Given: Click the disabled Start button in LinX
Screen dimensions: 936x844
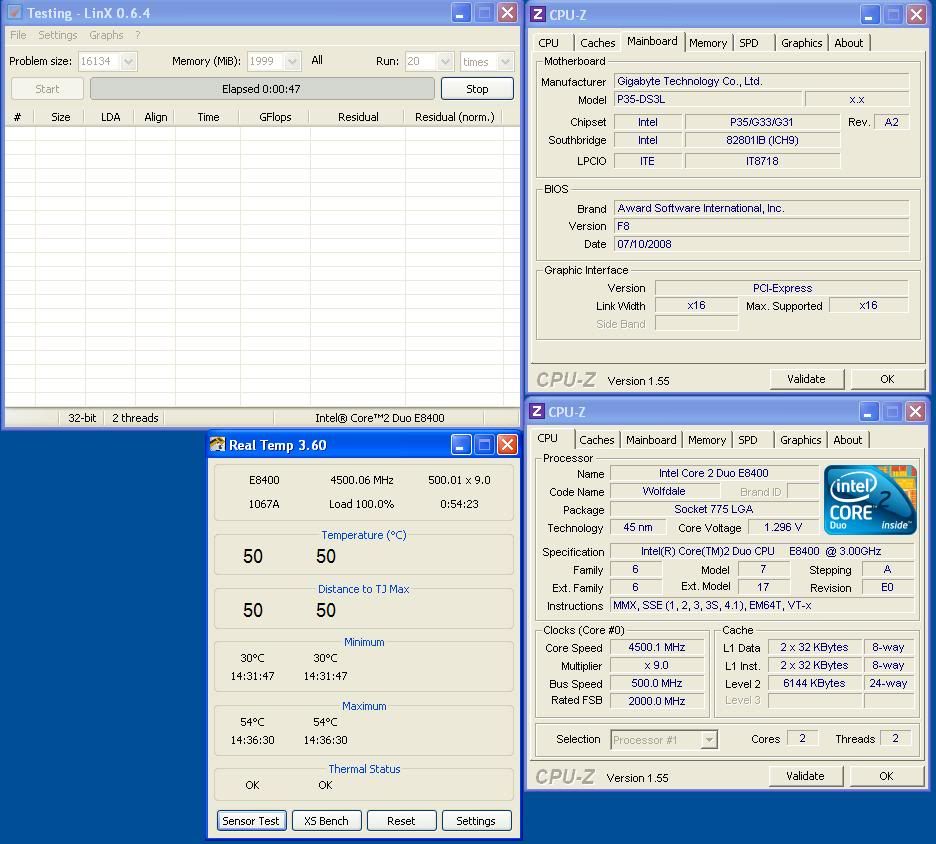Looking at the screenshot, I should [47, 89].
